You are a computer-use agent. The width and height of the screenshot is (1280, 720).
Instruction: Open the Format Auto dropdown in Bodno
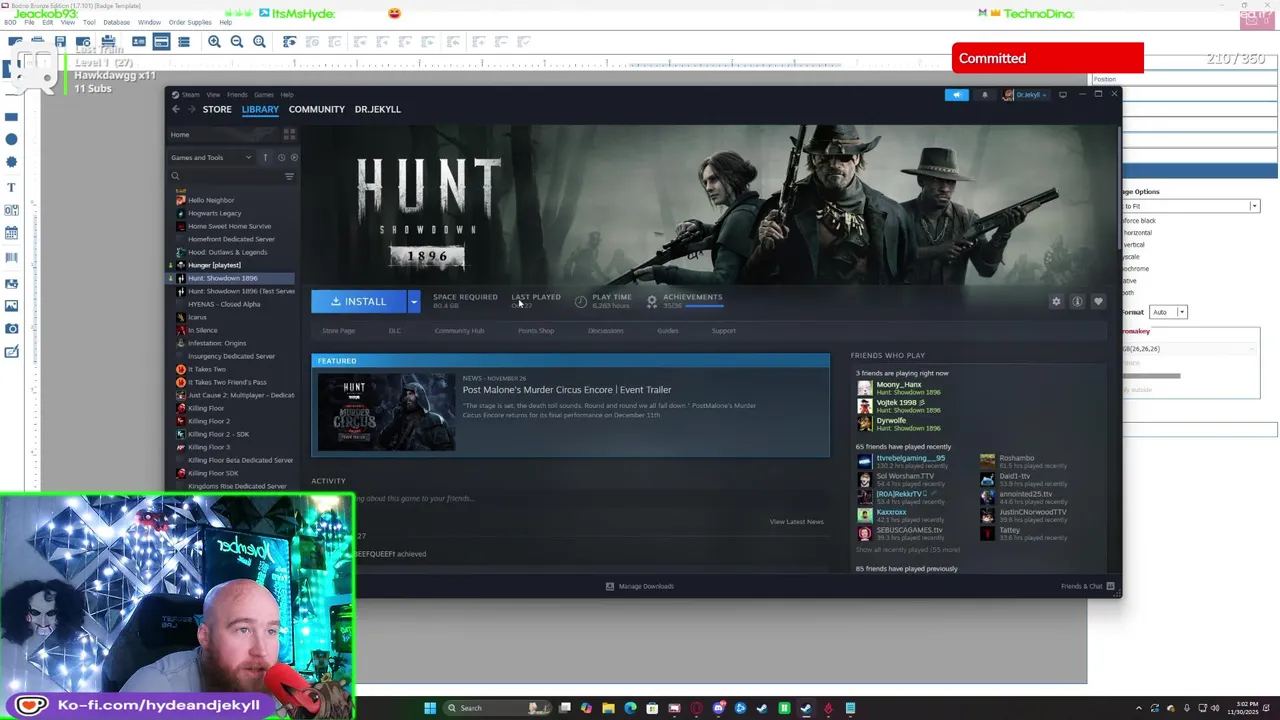coord(1168,312)
